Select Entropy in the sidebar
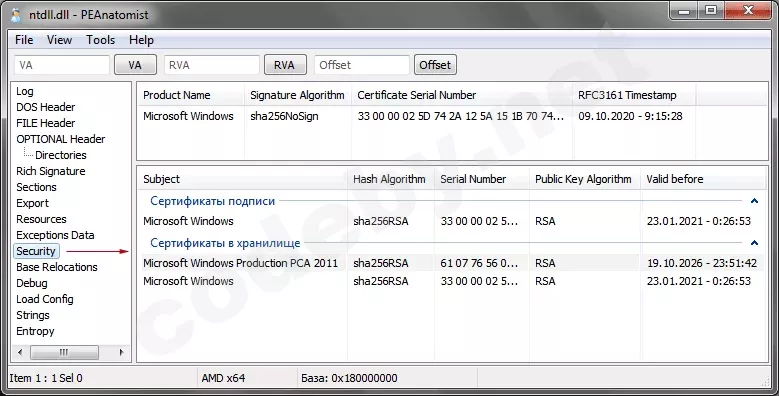Screen dimensions: 779x396 click(35, 331)
